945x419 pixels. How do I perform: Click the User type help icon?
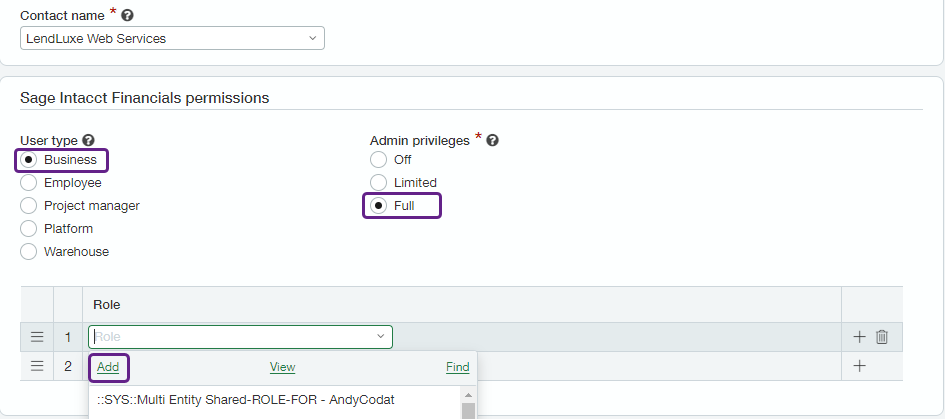tap(89, 141)
